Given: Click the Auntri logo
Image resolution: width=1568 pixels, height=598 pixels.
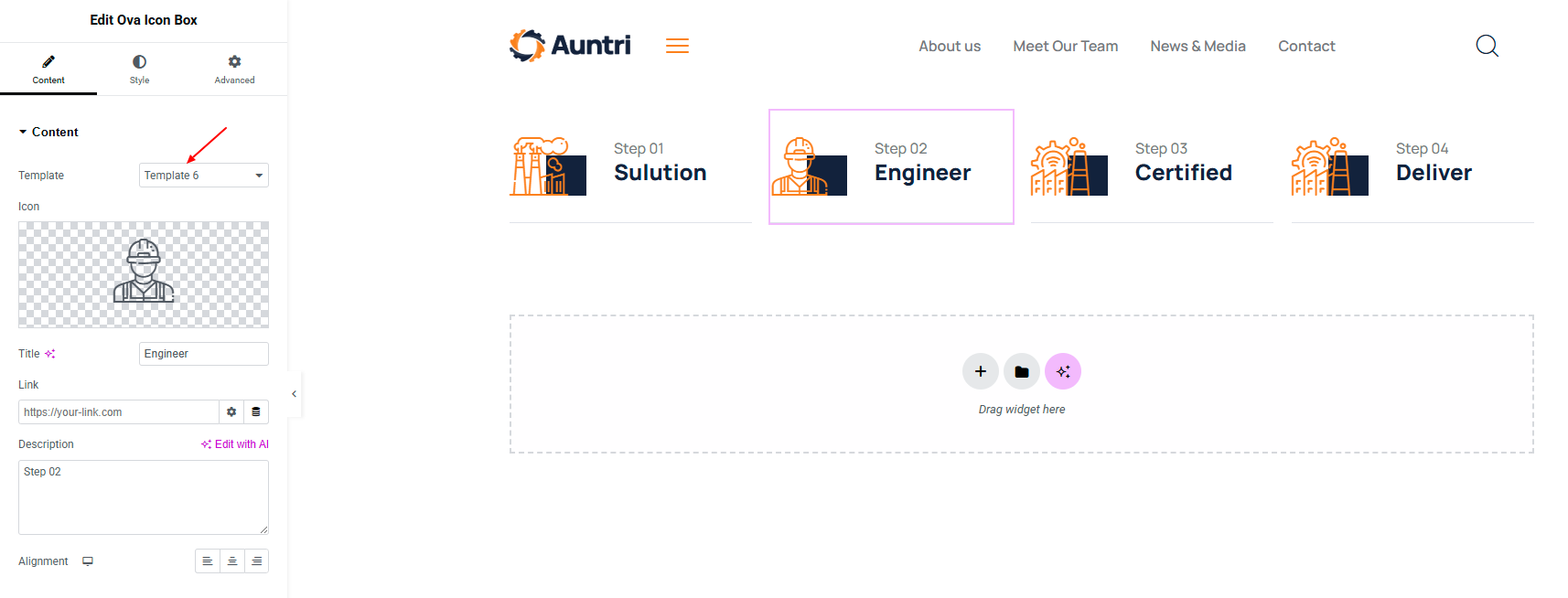Looking at the screenshot, I should point(570,45).
